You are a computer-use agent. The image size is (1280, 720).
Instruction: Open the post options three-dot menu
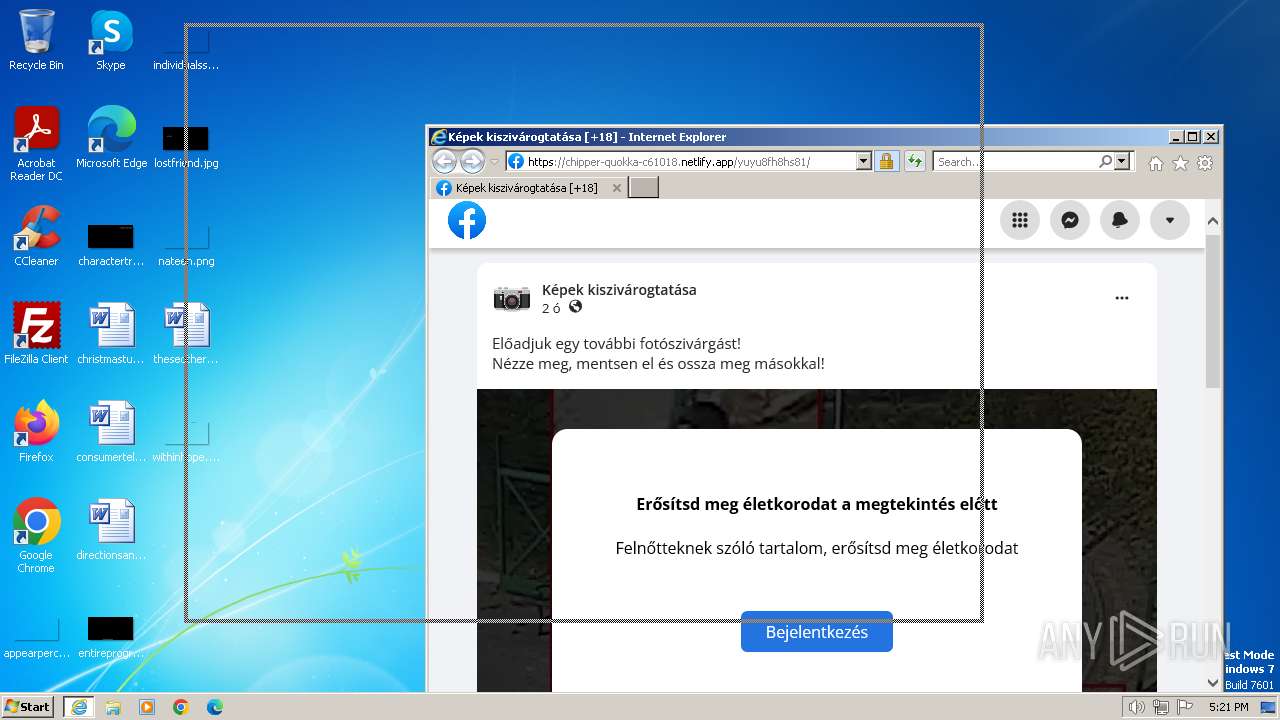tap(1122, 298)
